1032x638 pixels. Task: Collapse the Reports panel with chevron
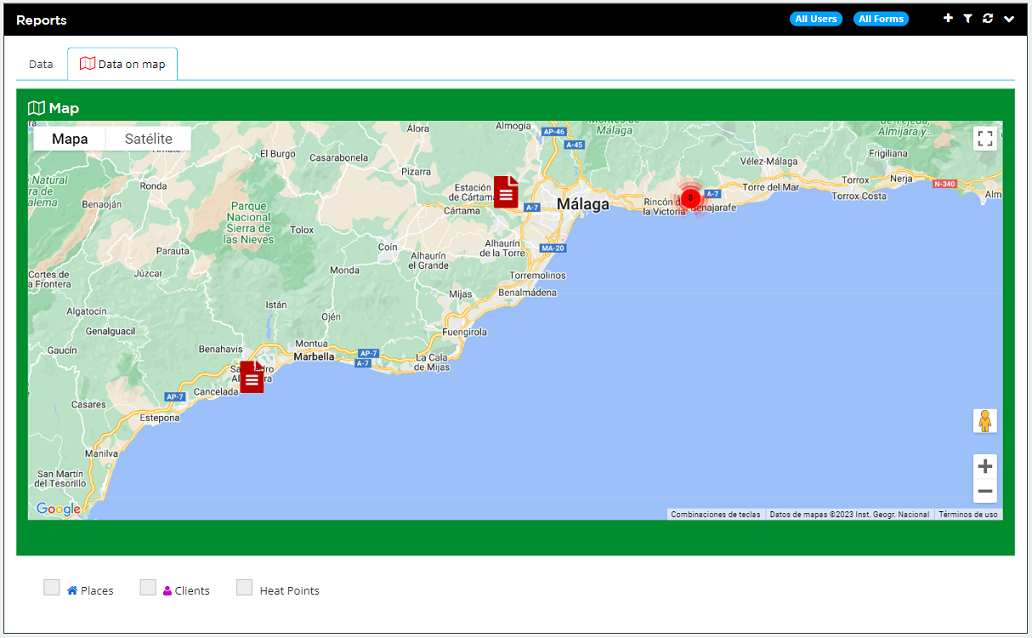pos(1008,19)
